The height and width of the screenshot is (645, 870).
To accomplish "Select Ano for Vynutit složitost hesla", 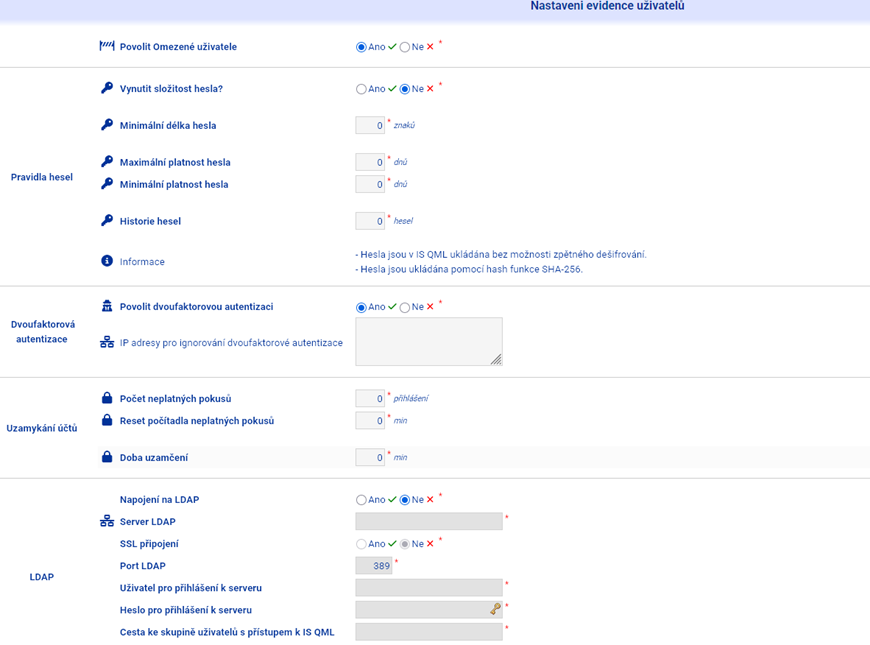I will [x=361, y=89].
